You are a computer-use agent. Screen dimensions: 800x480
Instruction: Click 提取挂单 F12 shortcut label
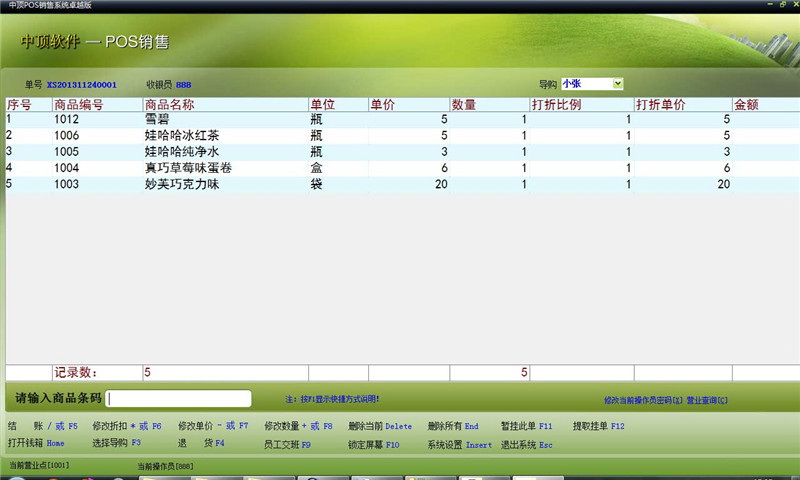pos(598,426)
